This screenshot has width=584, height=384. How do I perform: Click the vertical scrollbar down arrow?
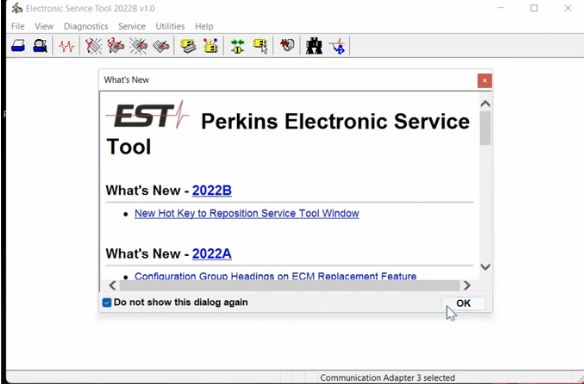click(x=485, y=267)
